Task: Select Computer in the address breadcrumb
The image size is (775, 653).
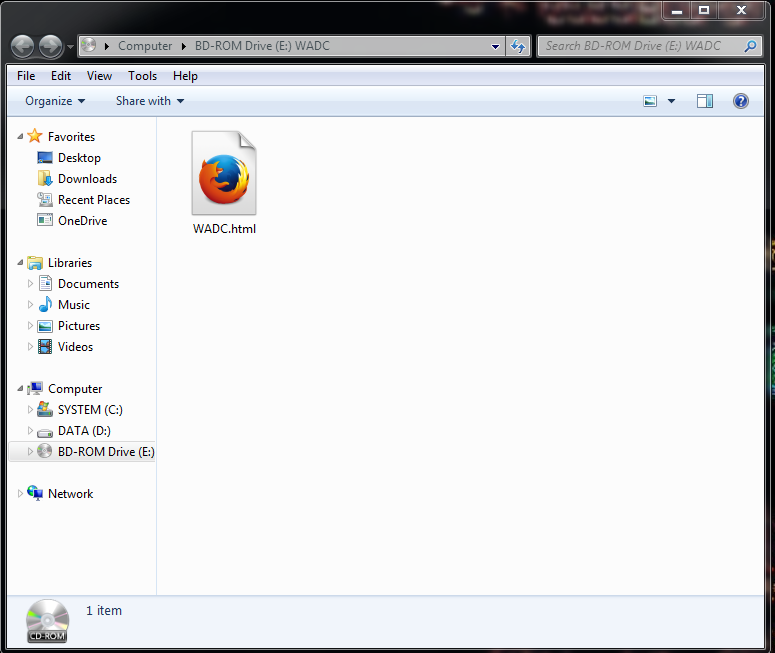Action: point(145,46)
